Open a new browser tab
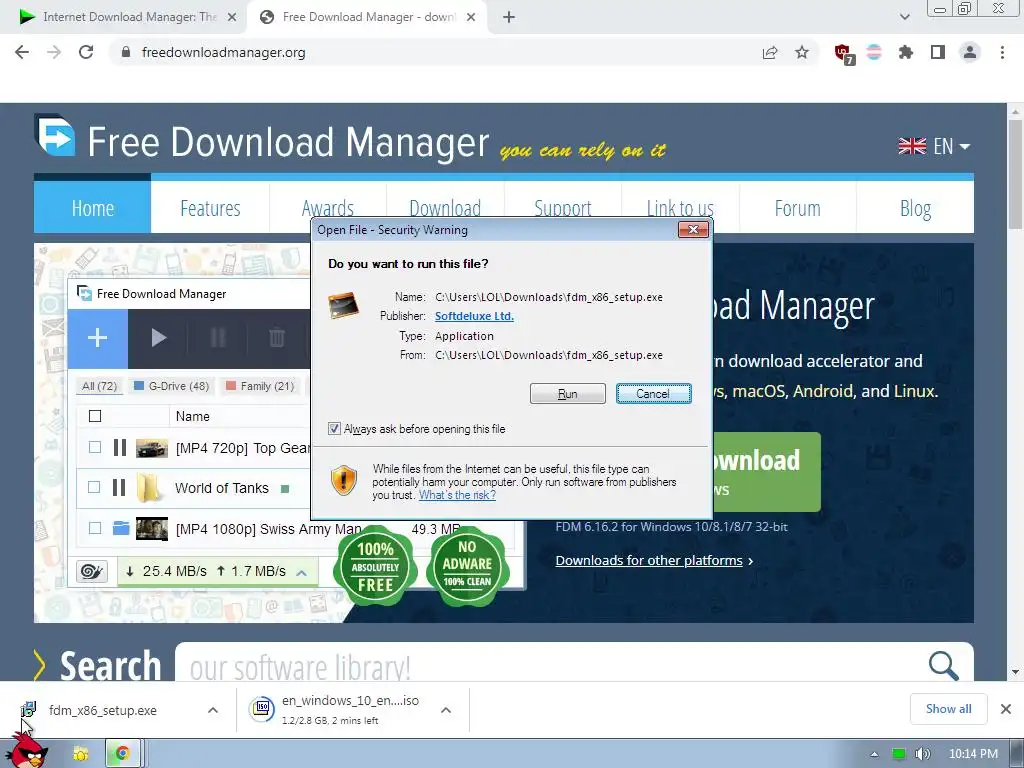 (509, 17)
